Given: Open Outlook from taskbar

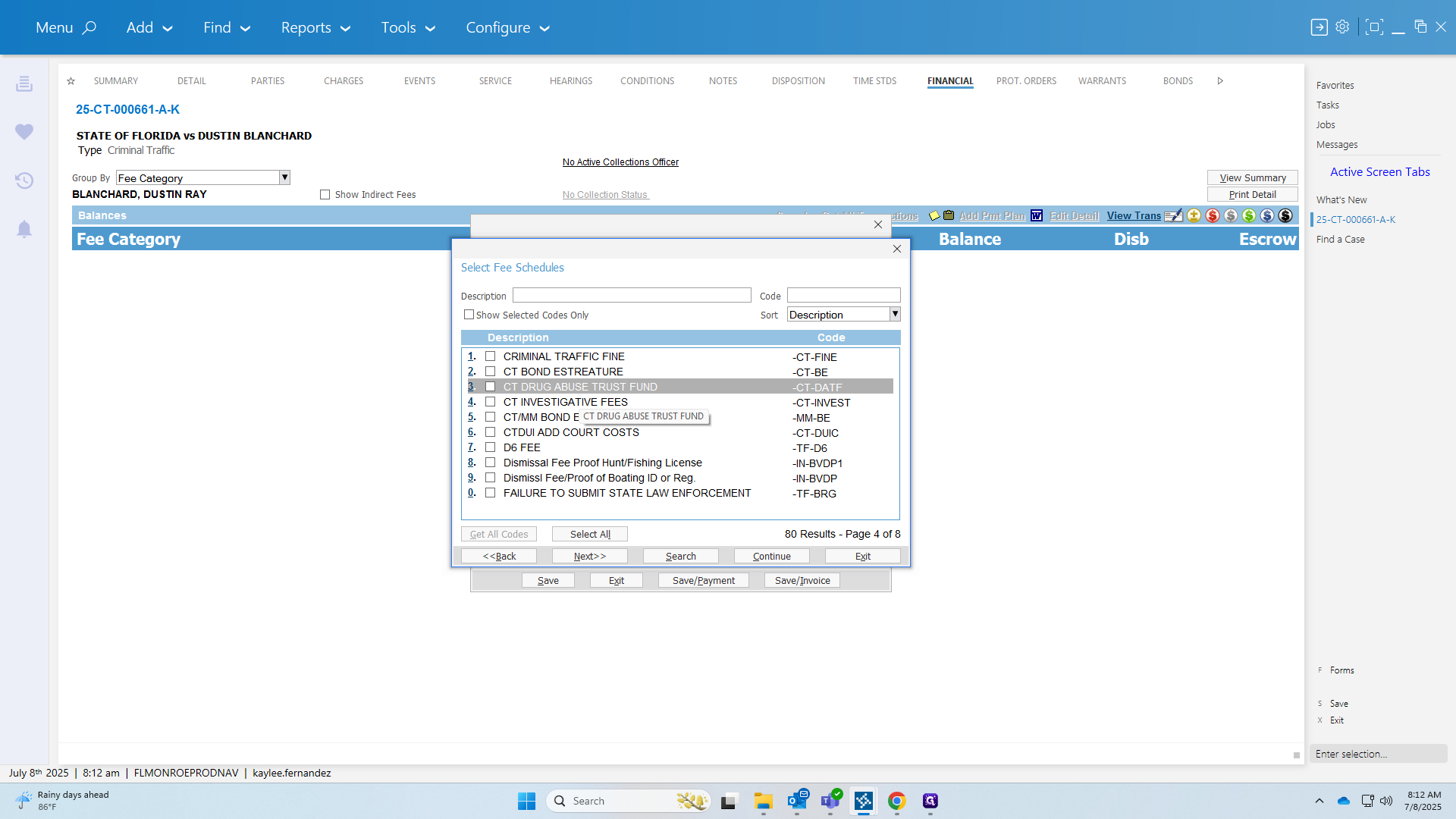Looking at the screenshot, I should click(797, 801).
